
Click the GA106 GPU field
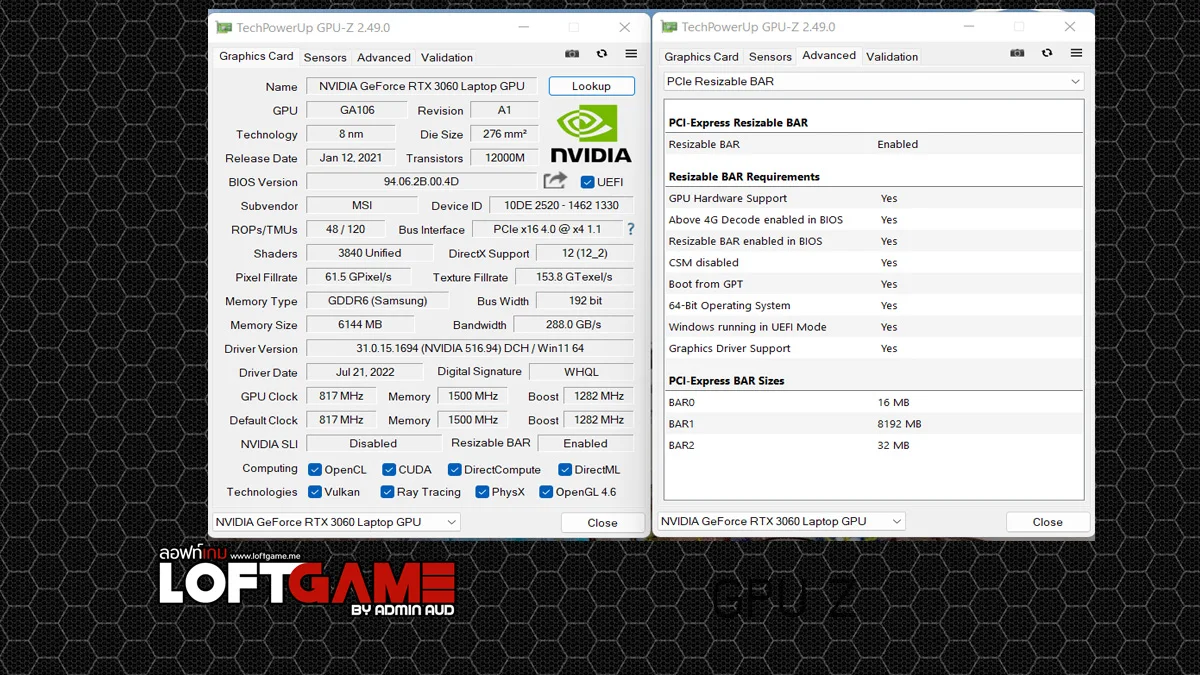pyautogui.click(x=356, y=110)
